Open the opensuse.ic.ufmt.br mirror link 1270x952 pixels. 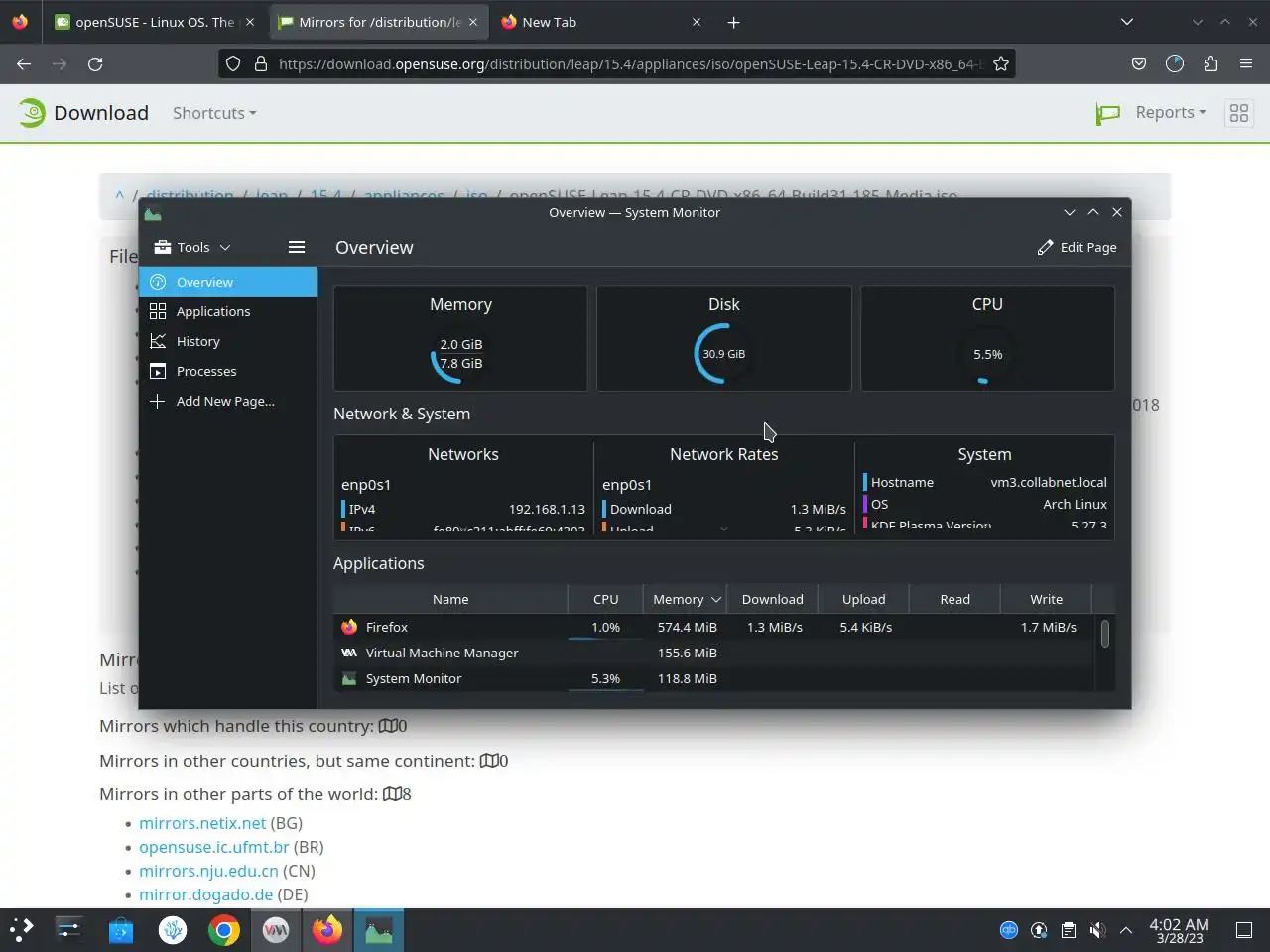214,847
